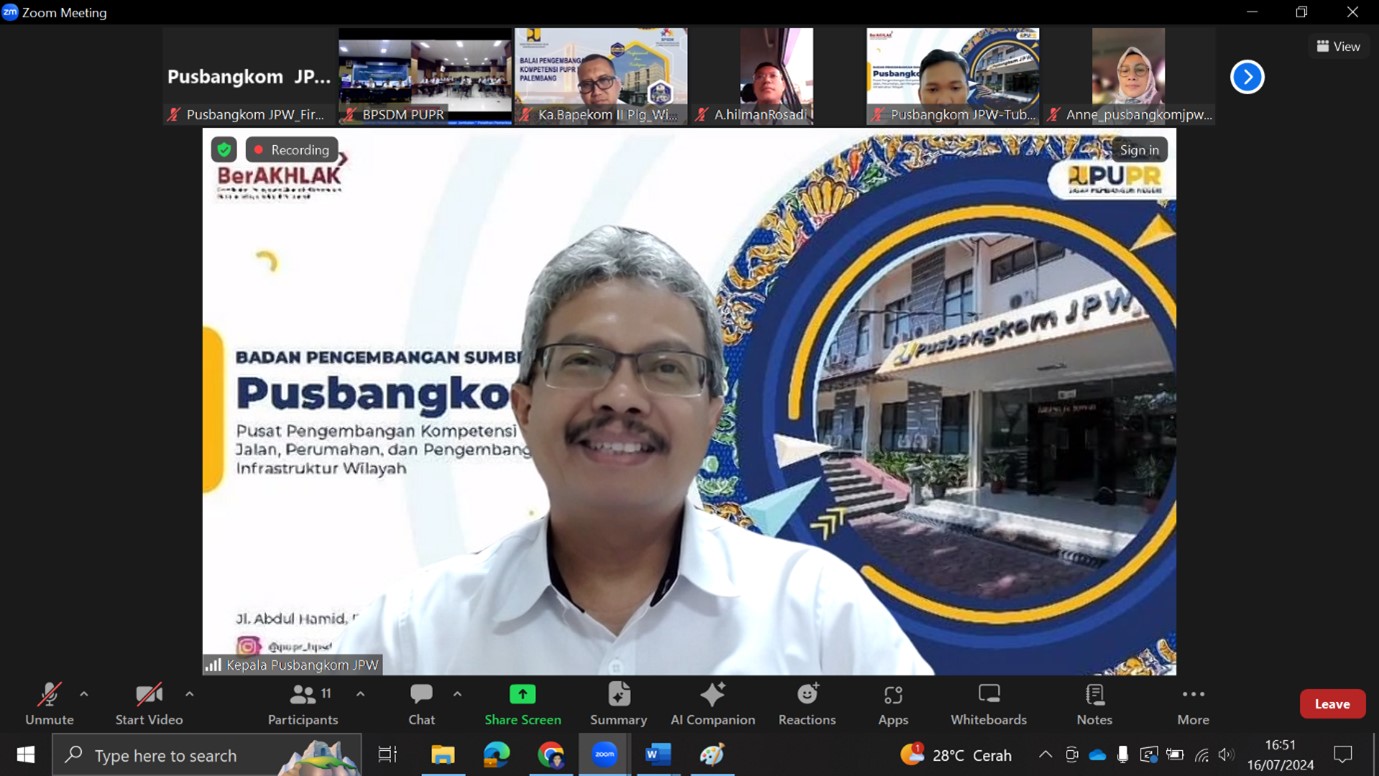
Task: Click the taskbar search box
Action: [206, 755]
